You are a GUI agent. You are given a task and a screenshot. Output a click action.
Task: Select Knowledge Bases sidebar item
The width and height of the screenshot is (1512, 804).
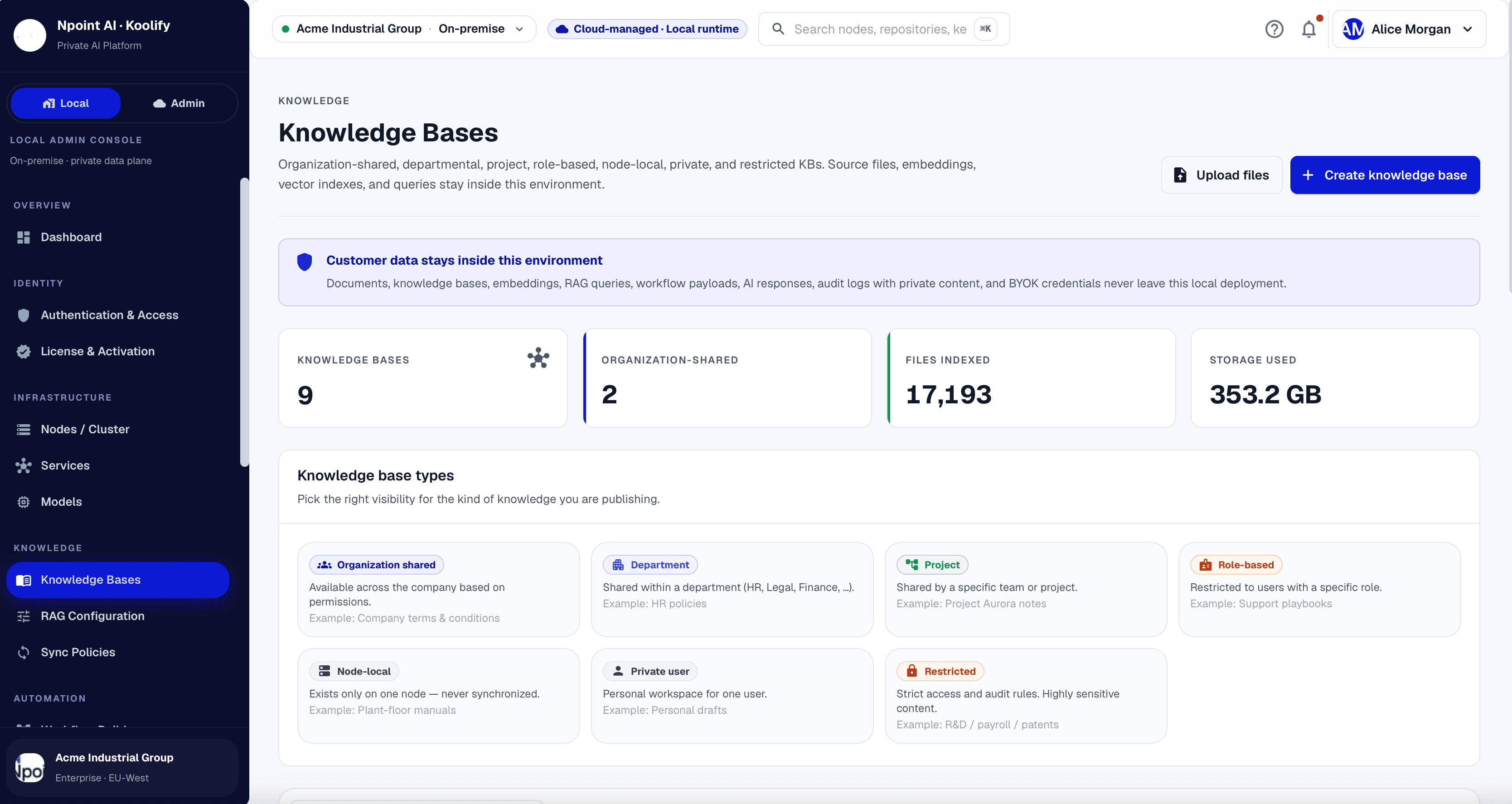coord(117,581)
